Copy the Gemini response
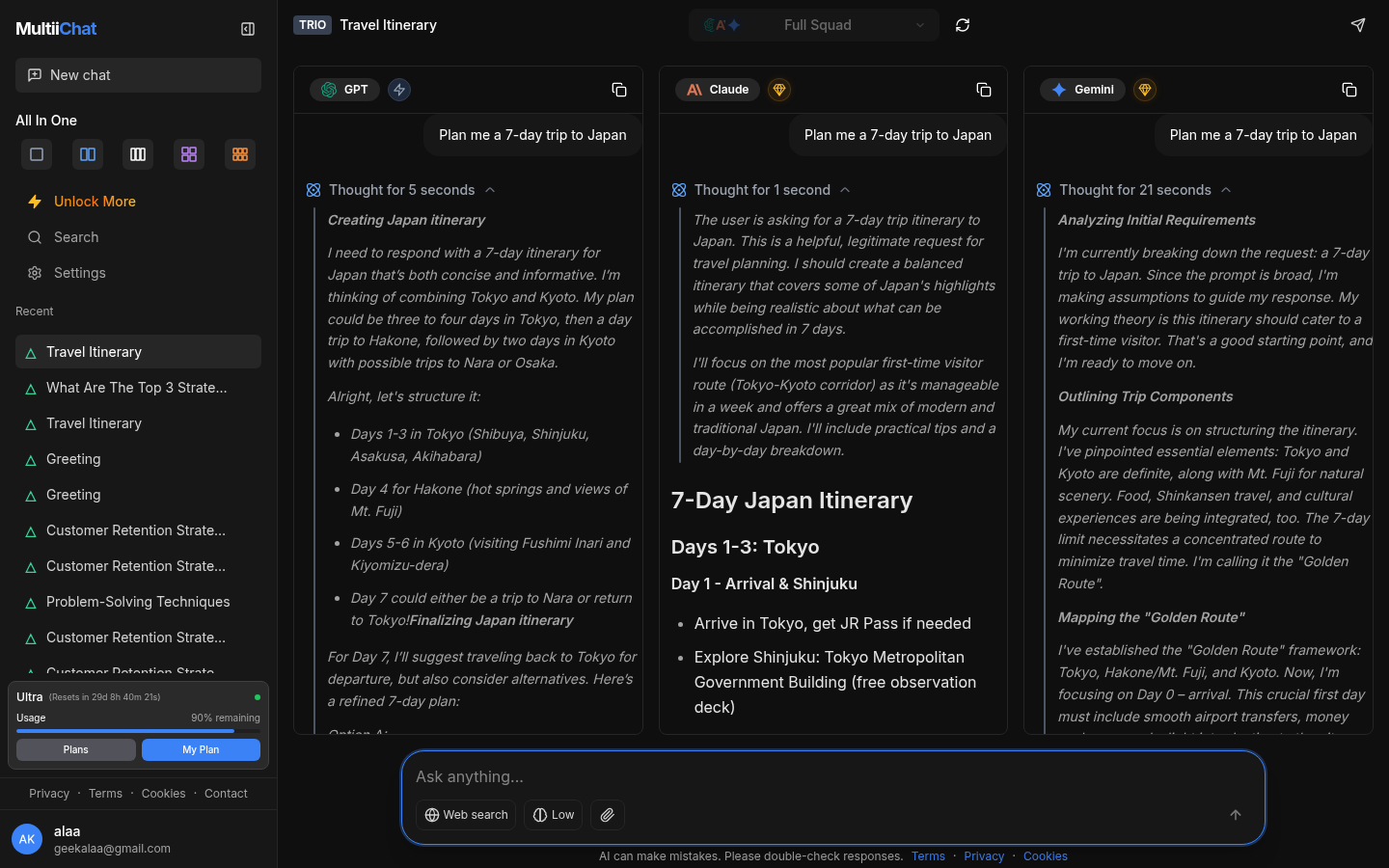Image resolution: width=1389 pixels, height=868 pixels. tap(1349, 90)
